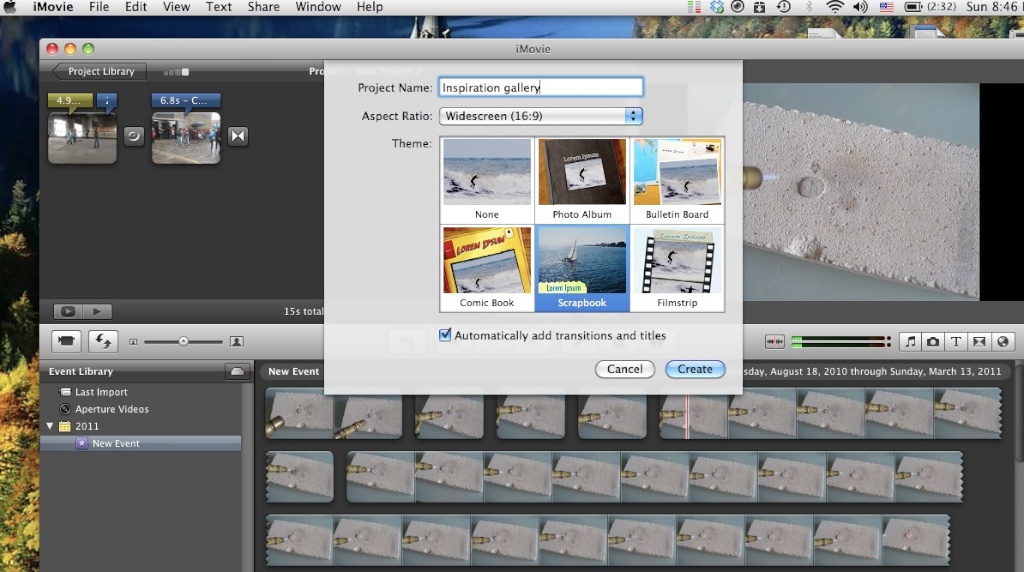
Task: Open the 4.9 title bar in project
Action: [71, 101]
